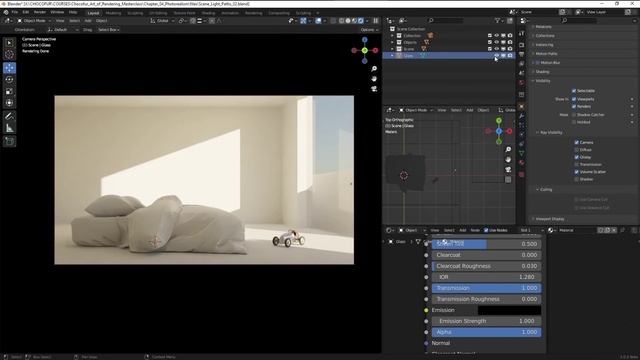Image resolution: width=640 pixels, height=360 pixels.
Task: Enable Transmission ray visibility checkbox
Action: (576, 164)
